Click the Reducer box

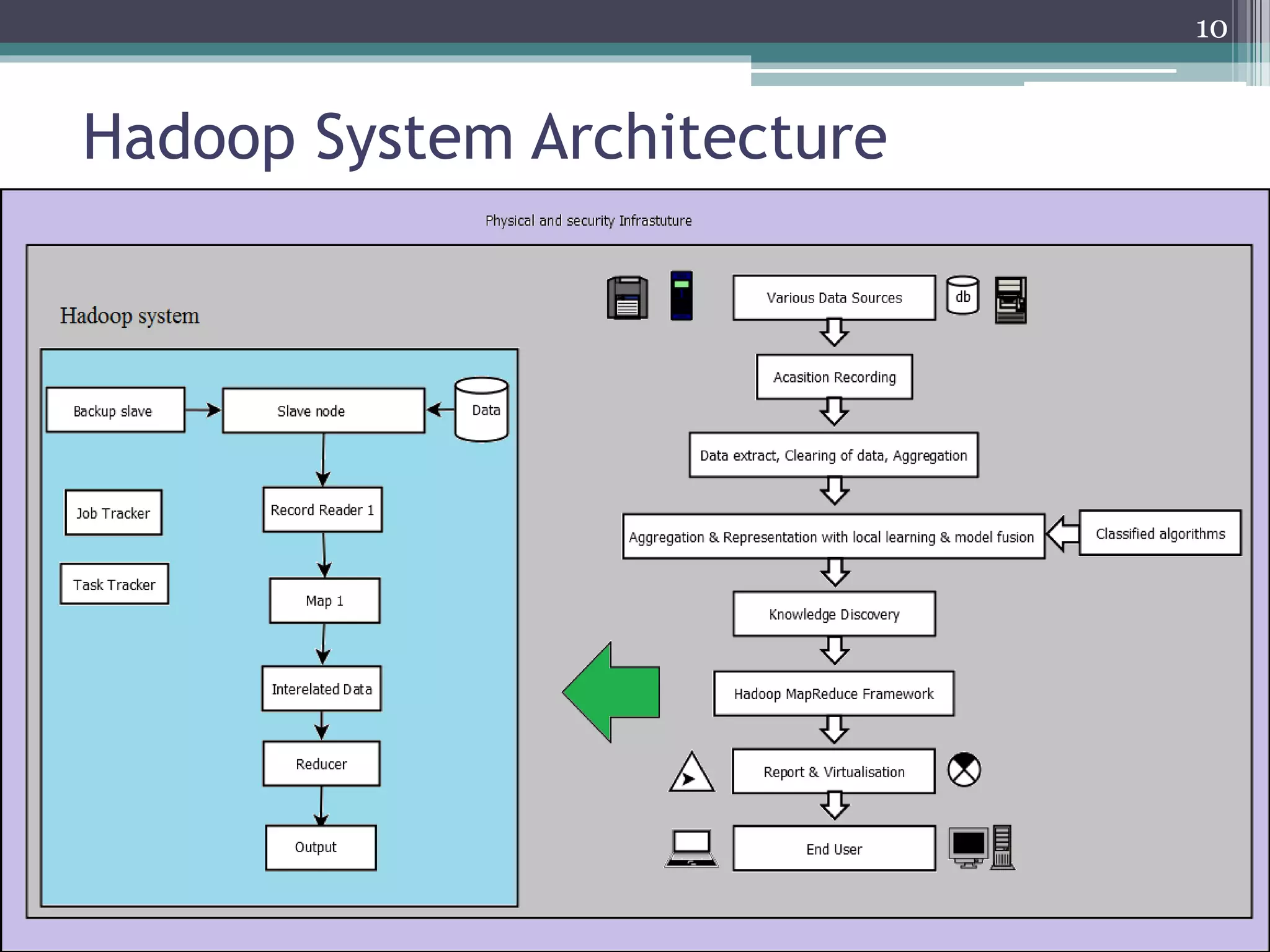click(321, 764)
